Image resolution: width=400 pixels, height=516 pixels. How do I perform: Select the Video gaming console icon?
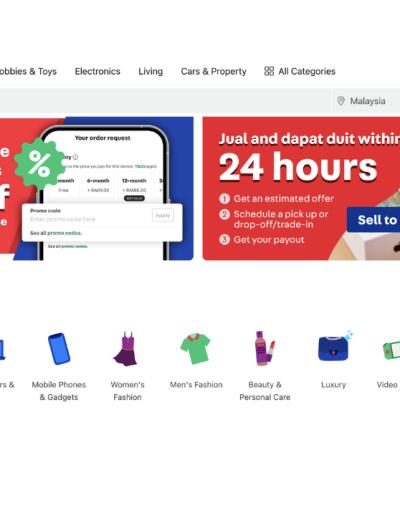pyautogui.click(x=392, y=350)
